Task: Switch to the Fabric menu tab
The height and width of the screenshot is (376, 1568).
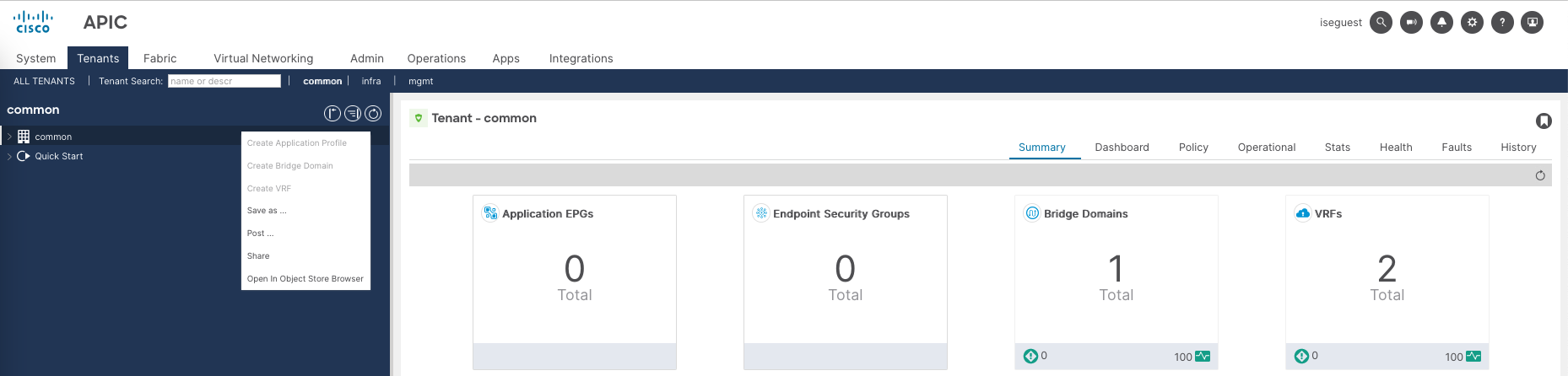Action: [x=160, y=58]
